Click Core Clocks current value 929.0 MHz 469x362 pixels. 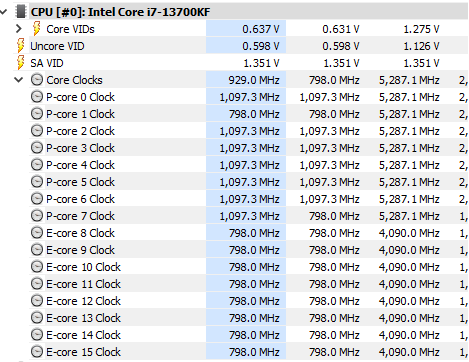pyautogui.click(x=254, y=80)
